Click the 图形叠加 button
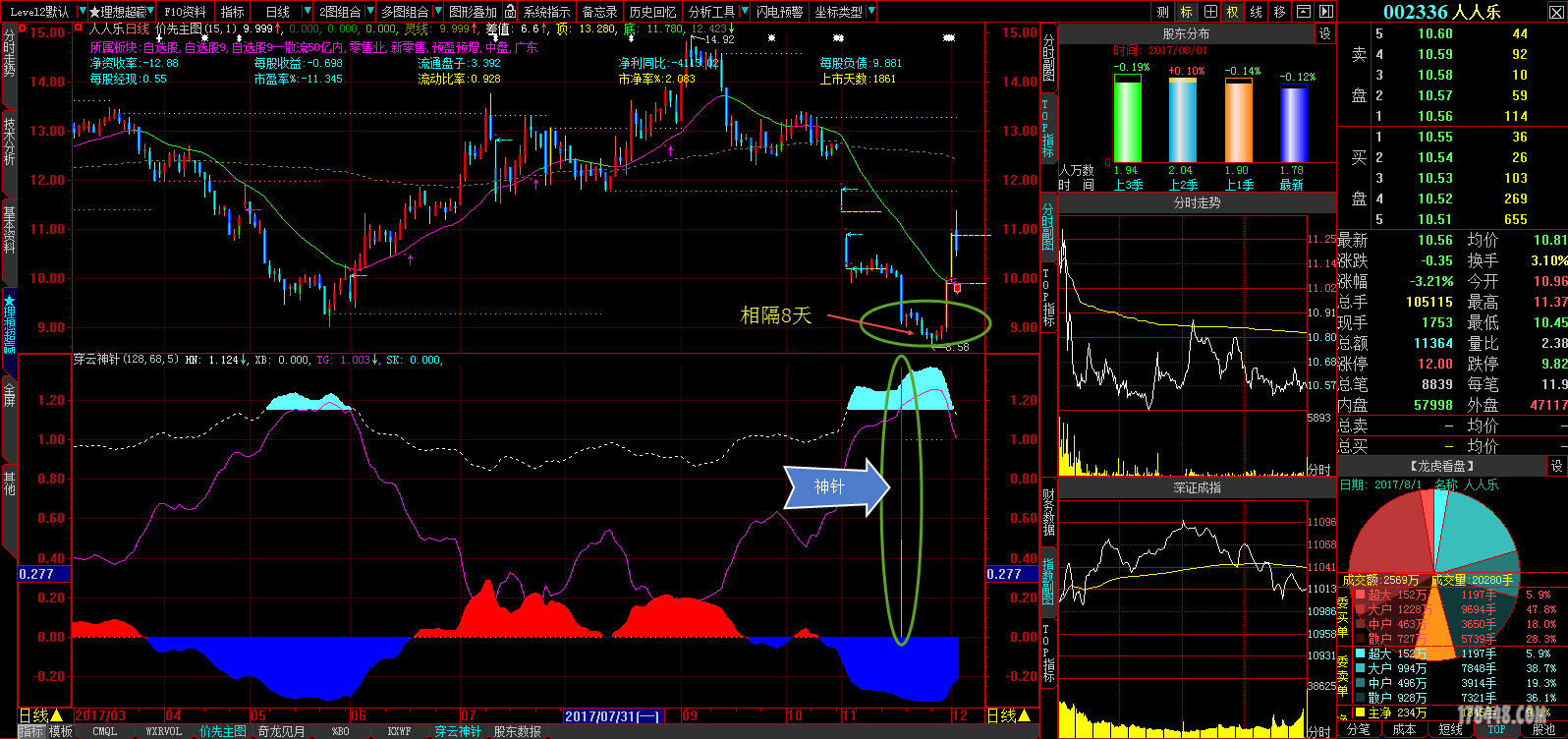1568x739 pixels. point(473,12)
